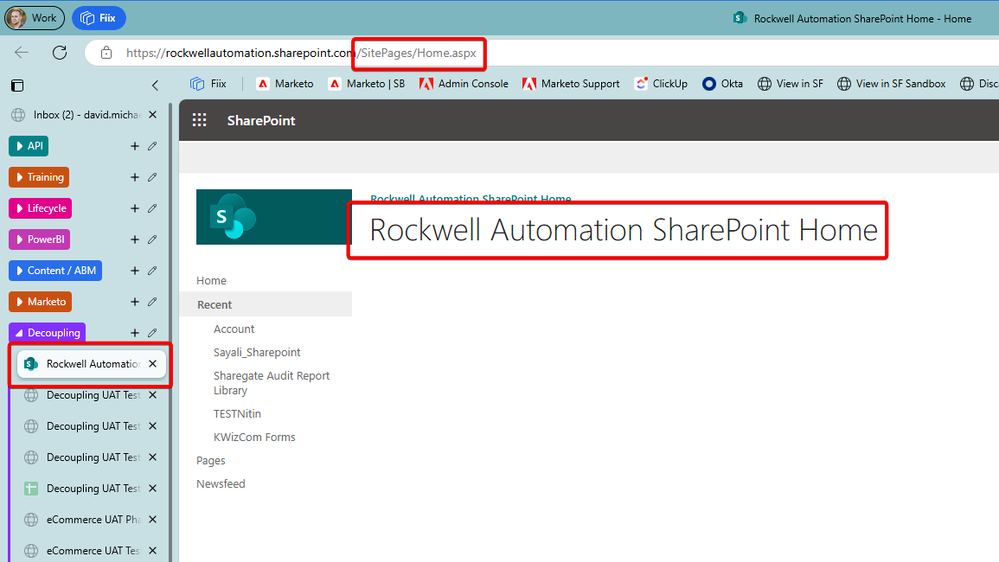Edit the Lifecycle group with pencil icon
The width and height of the screenshot is (999, 562).
coord(152,208)
